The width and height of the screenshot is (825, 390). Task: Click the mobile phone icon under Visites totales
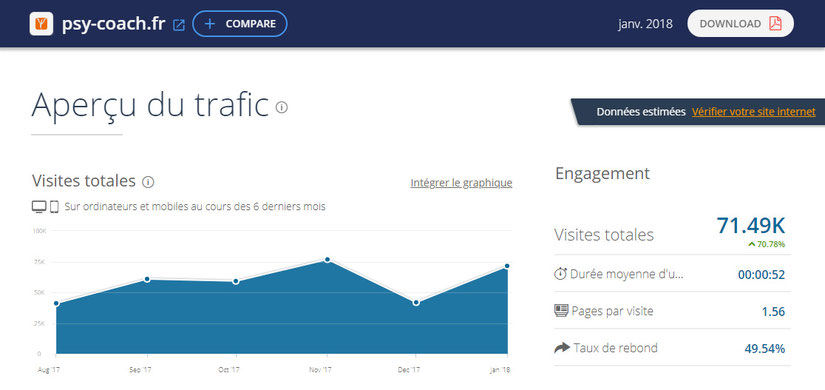[x=54, y=207]
